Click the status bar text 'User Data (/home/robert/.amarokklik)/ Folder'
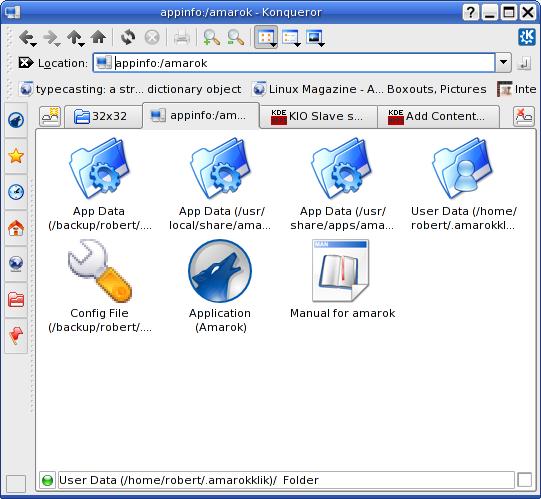The image size is (541, 499). [188, 480]
